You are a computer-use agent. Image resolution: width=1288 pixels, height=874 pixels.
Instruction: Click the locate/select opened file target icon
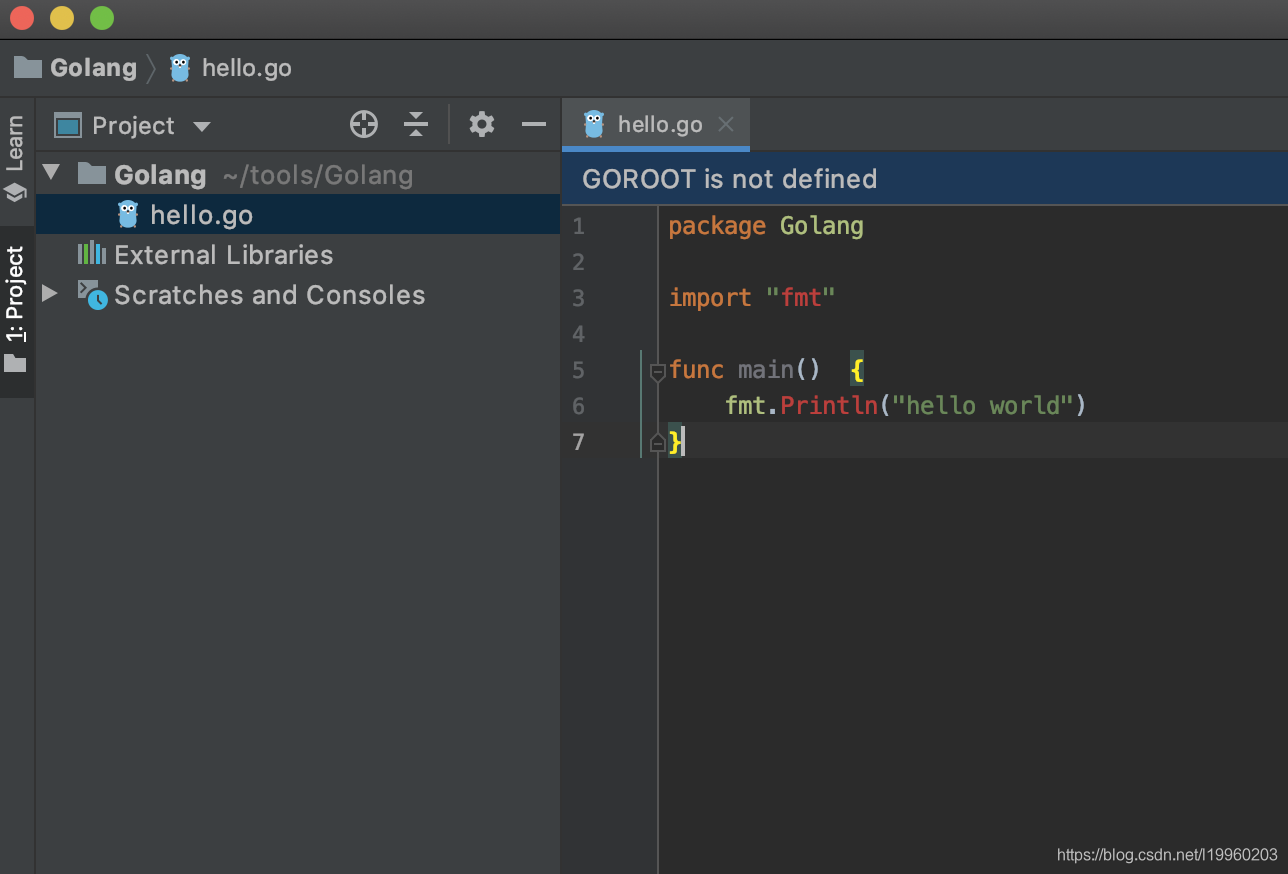point(364,125)
